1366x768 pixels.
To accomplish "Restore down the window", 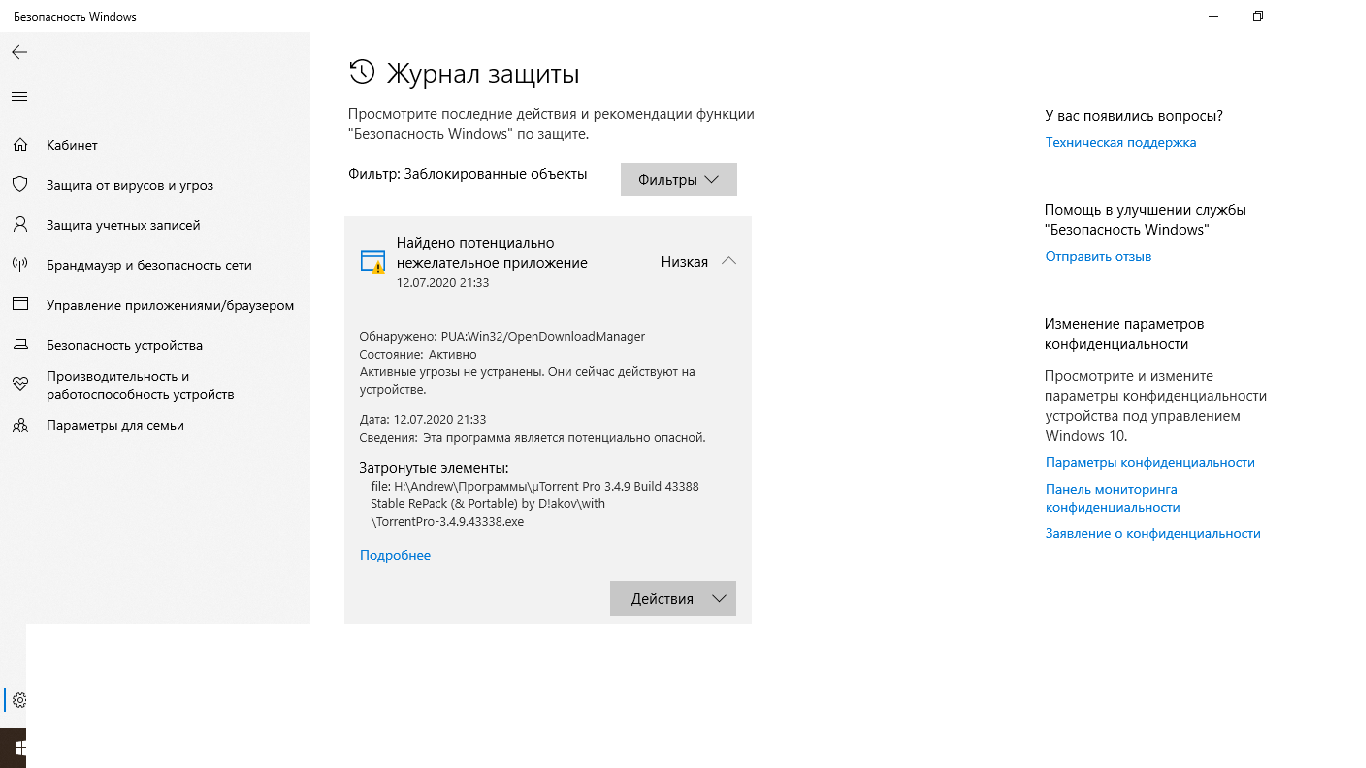I will tap(1258, 16).
